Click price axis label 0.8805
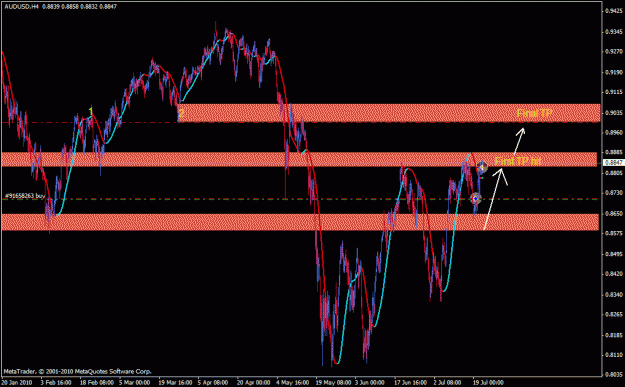625x387 pixels. click(x=614, y=173)
